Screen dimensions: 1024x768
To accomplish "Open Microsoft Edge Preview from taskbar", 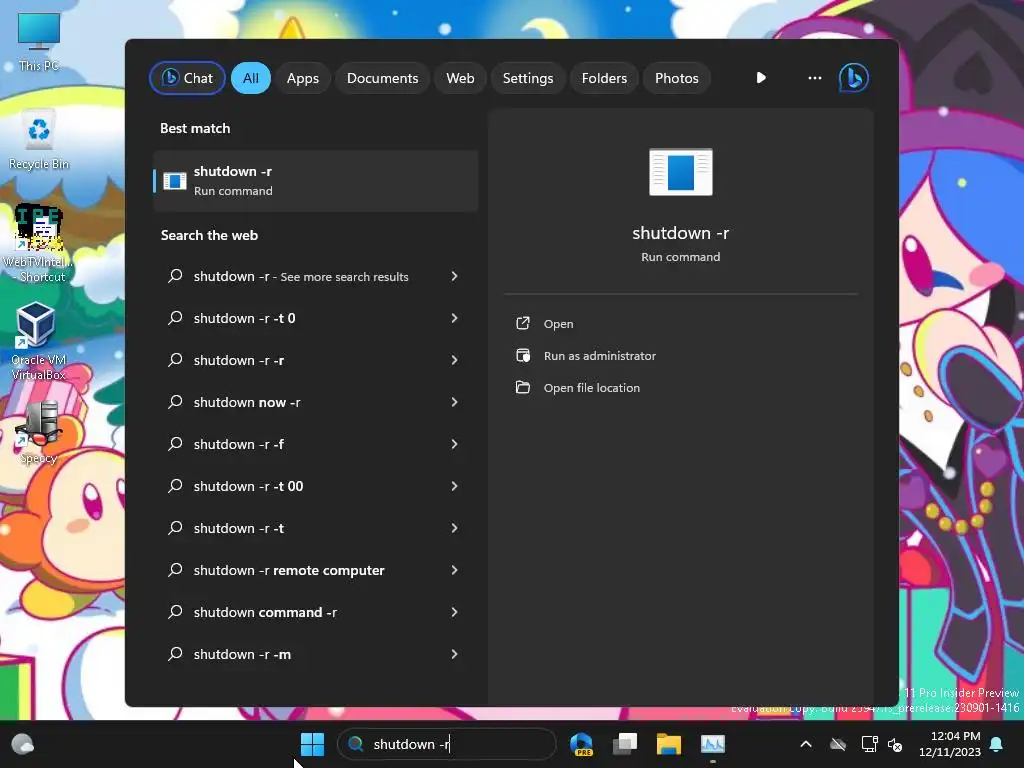I will (x=581, y=744).
